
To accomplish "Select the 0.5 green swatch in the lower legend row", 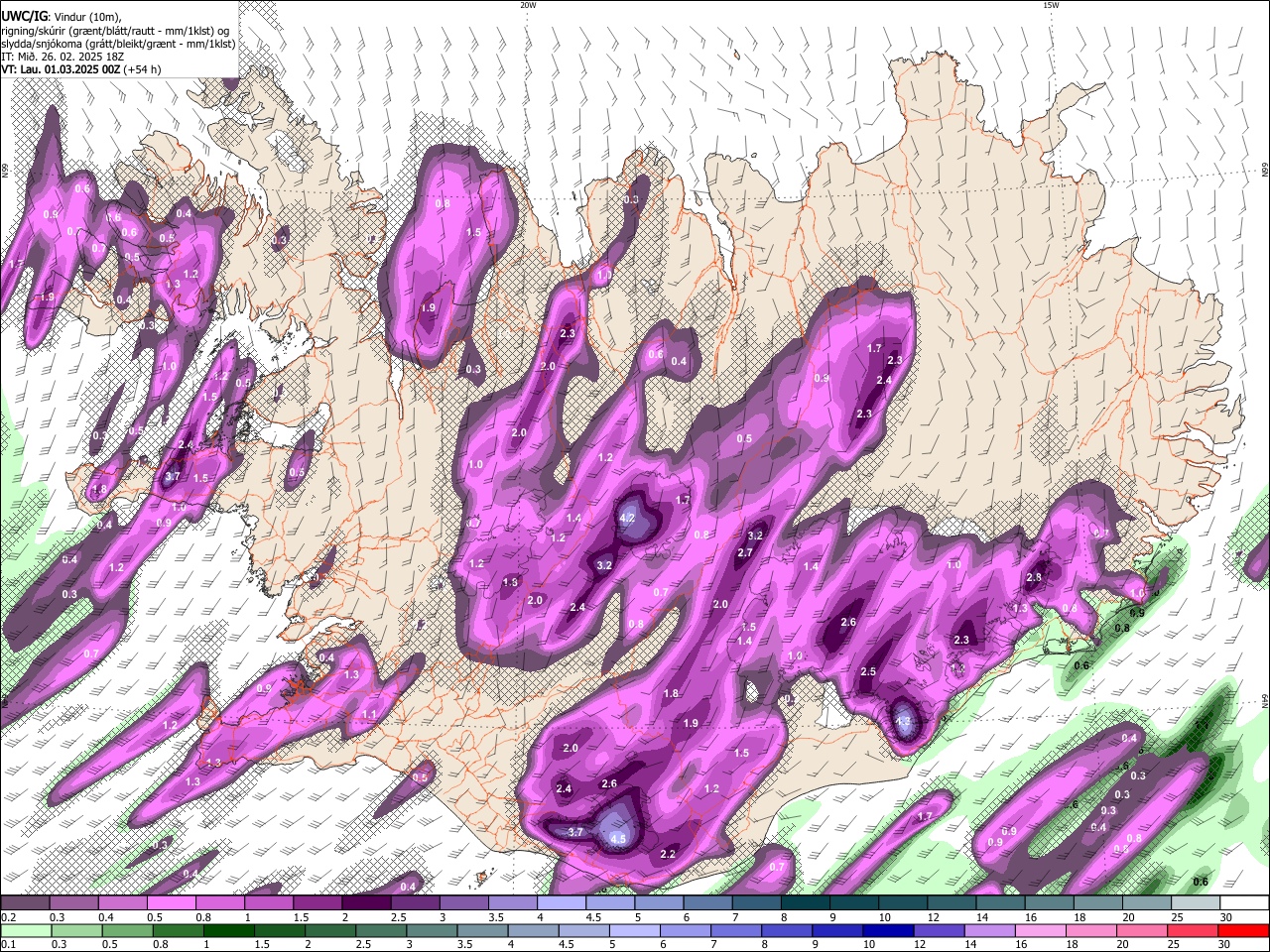I will (127, 930).
